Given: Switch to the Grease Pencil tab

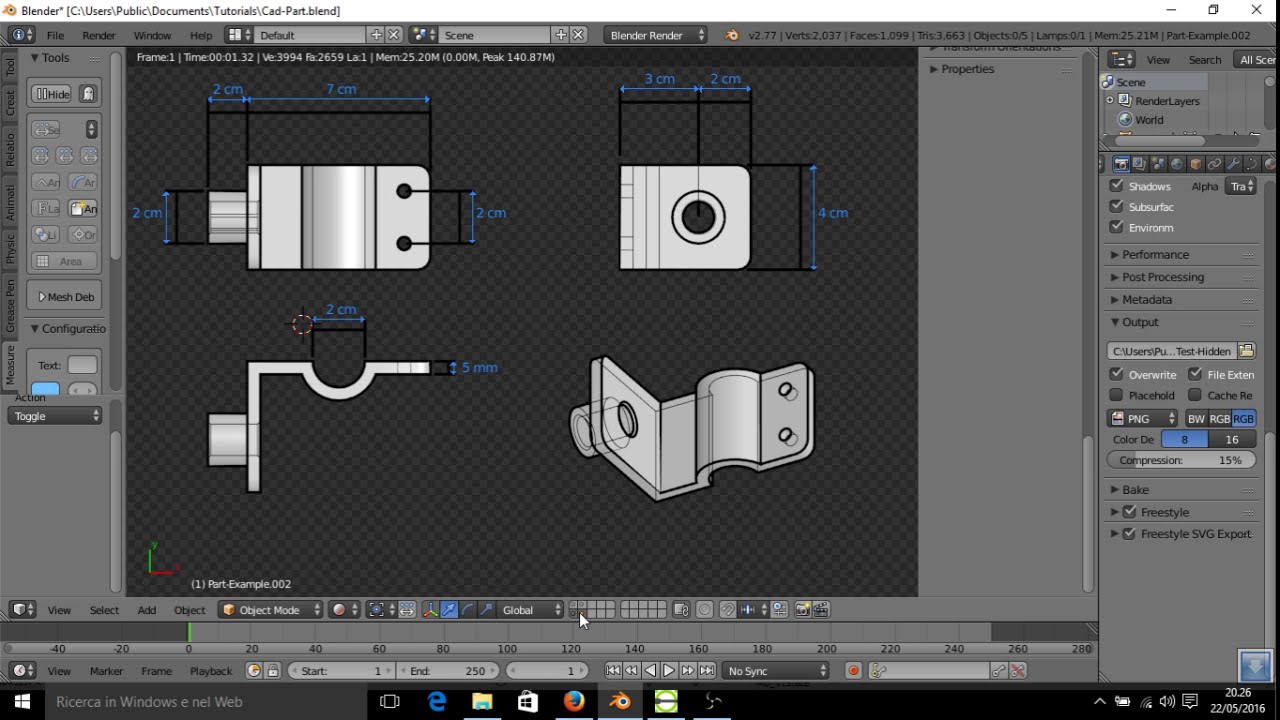Looking at the screenshot, I should pyautogui.click(x=11, y=305).
